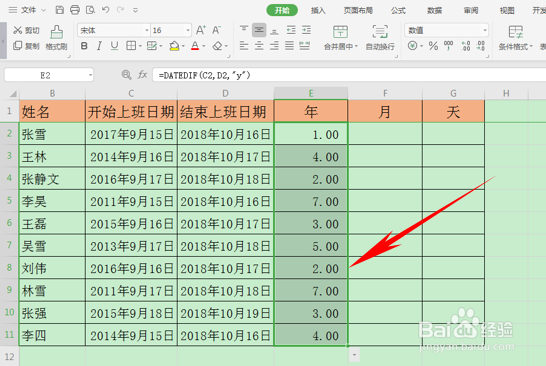Switch to the 审阅 tab

[471, 10]
